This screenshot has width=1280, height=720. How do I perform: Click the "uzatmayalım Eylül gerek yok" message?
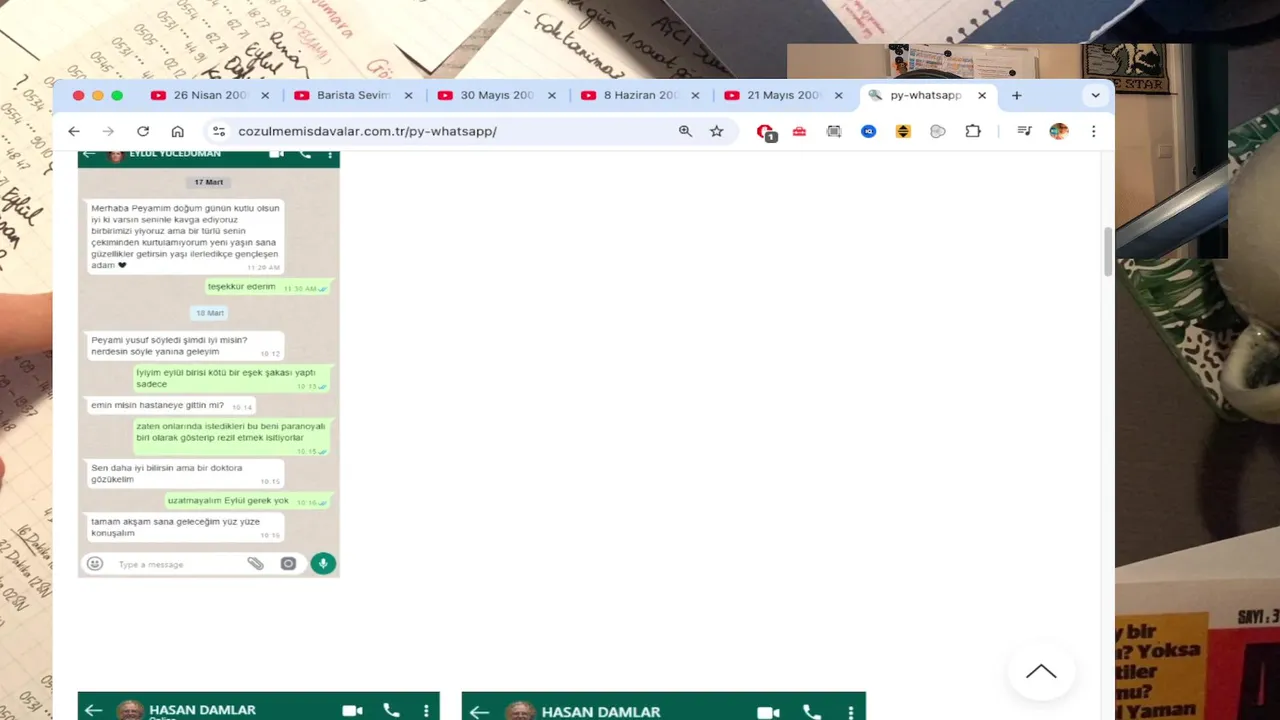tap(248, 501)
